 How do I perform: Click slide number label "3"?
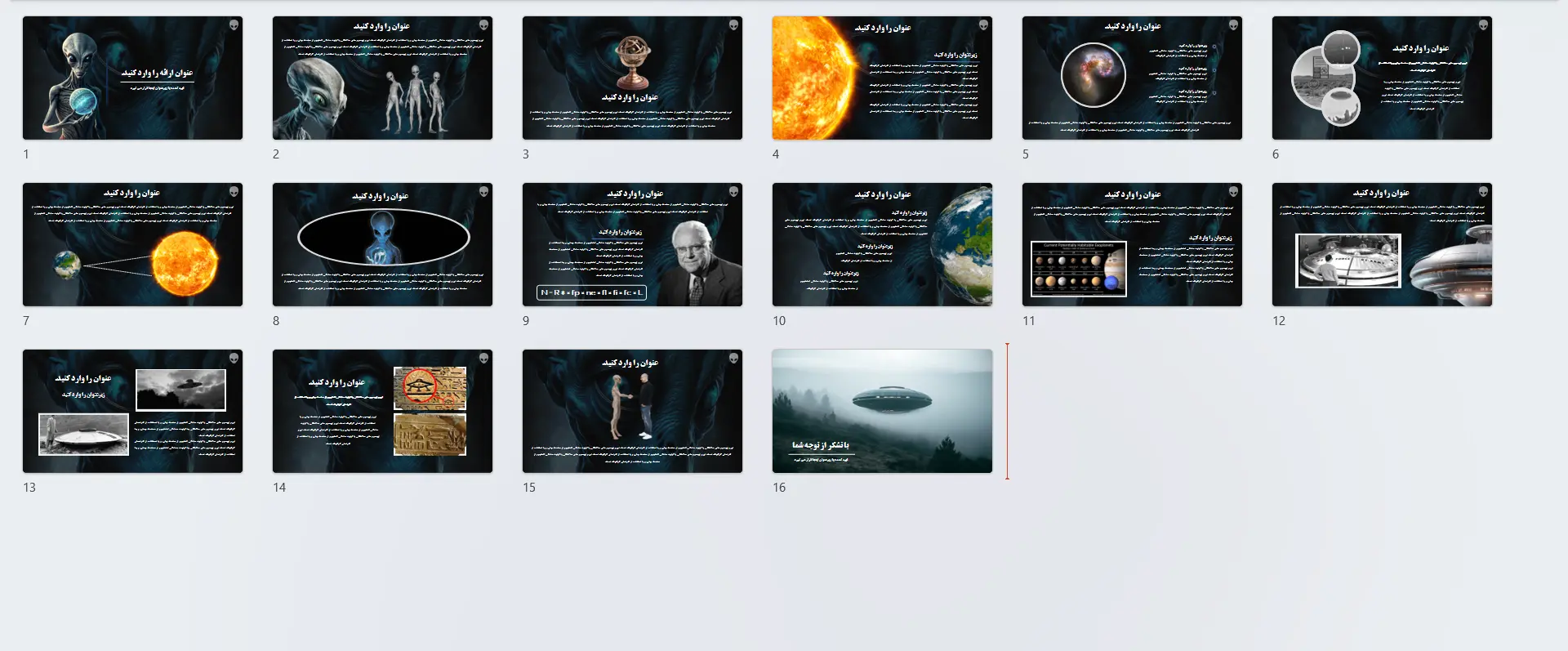[526, 154]
